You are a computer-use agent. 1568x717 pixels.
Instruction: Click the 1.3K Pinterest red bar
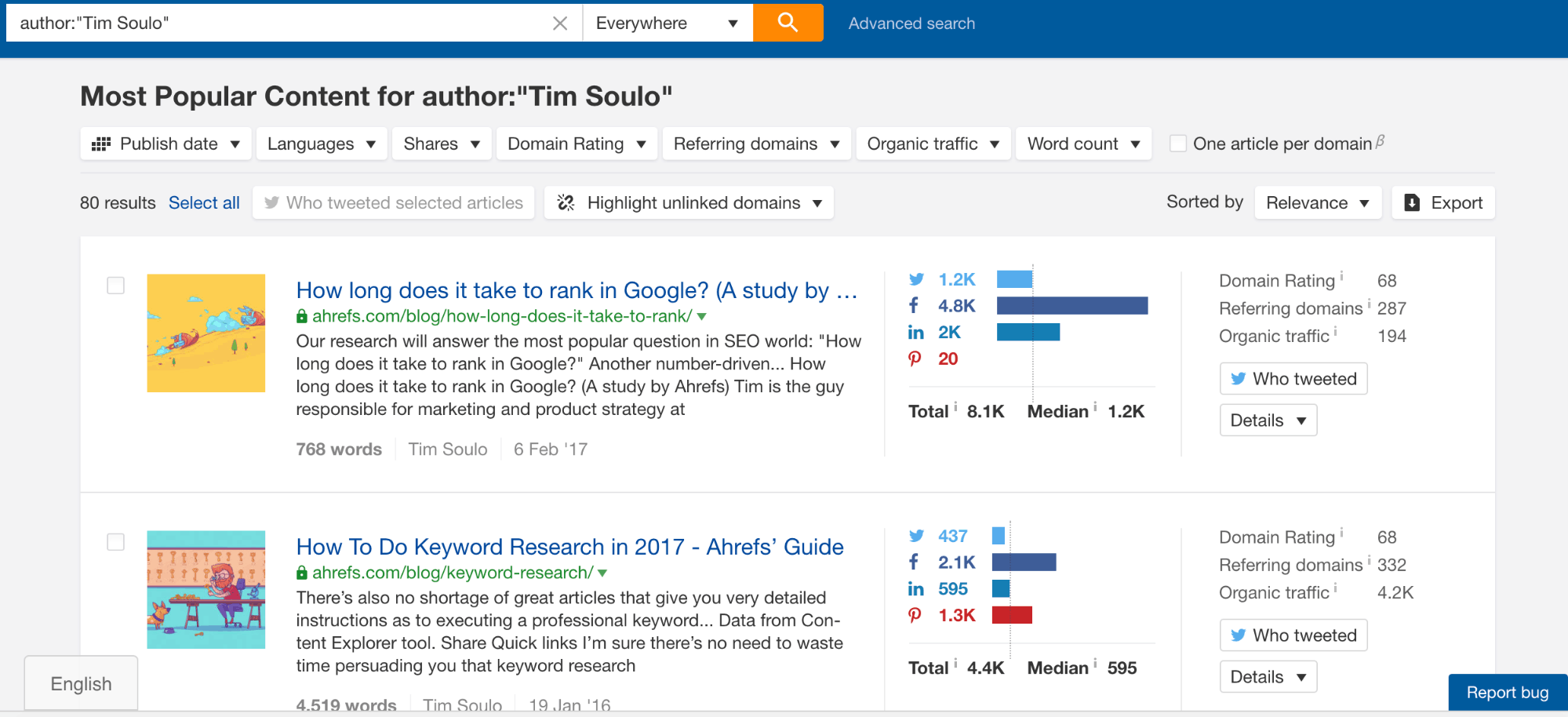pyautogui.click(x=1012, y=615)
